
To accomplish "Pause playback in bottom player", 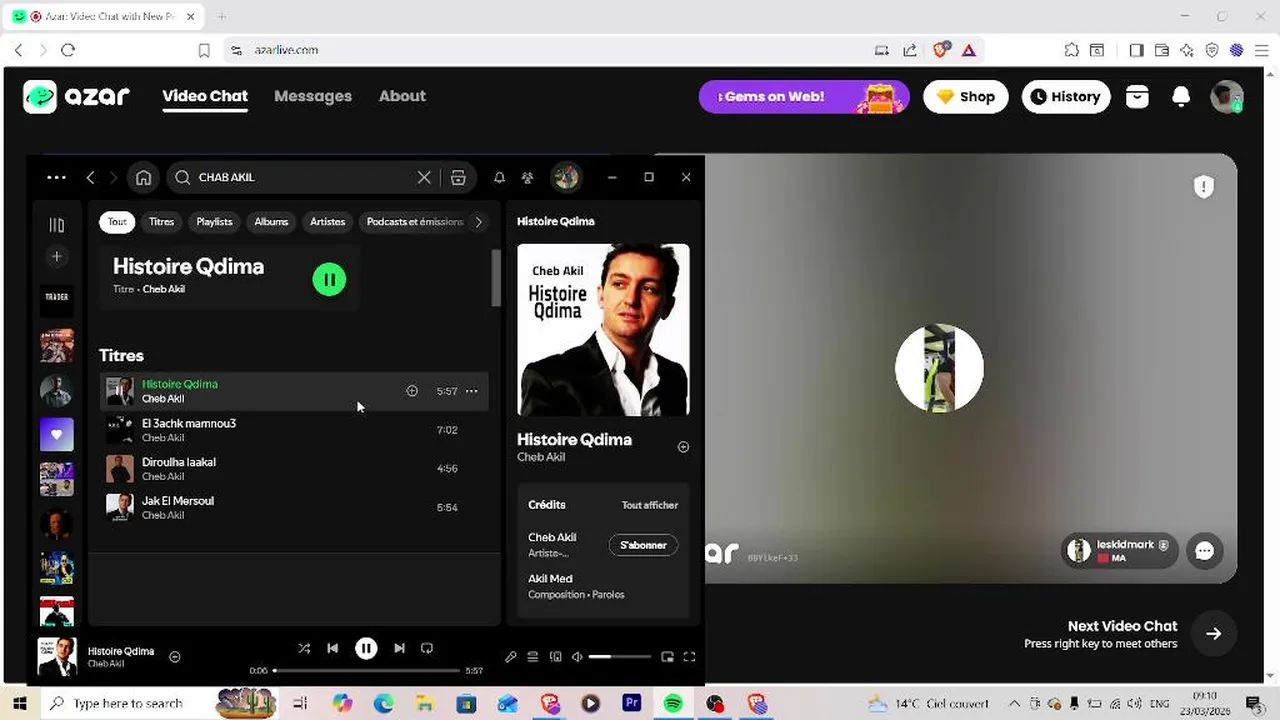I will pos(366,648).
